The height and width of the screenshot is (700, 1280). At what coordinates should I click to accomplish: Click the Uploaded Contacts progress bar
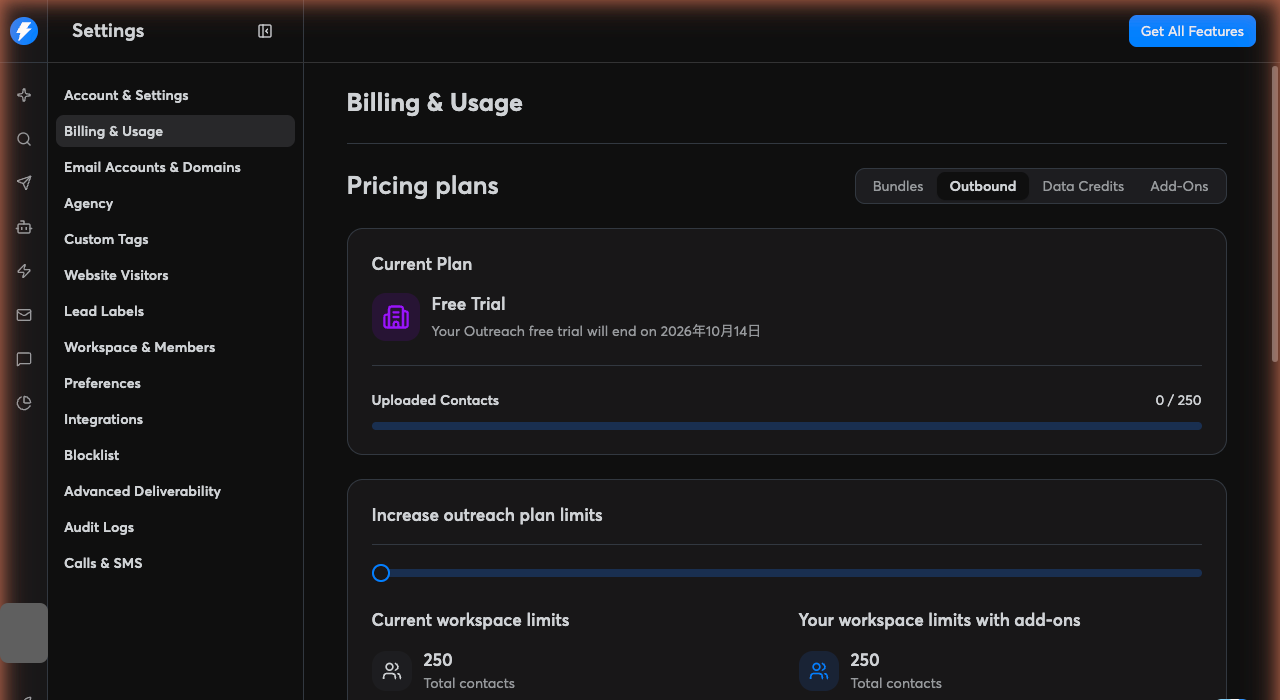(x=787, y=426)
